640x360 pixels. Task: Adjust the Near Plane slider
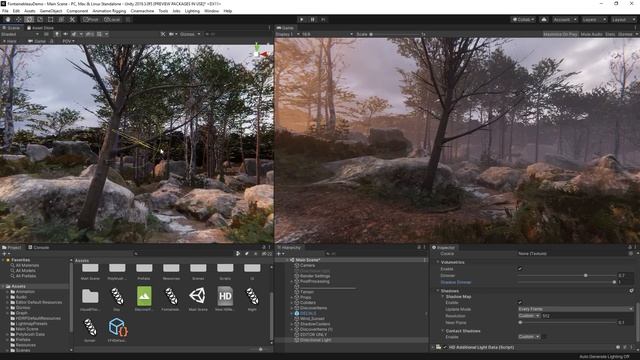(567, 322)
